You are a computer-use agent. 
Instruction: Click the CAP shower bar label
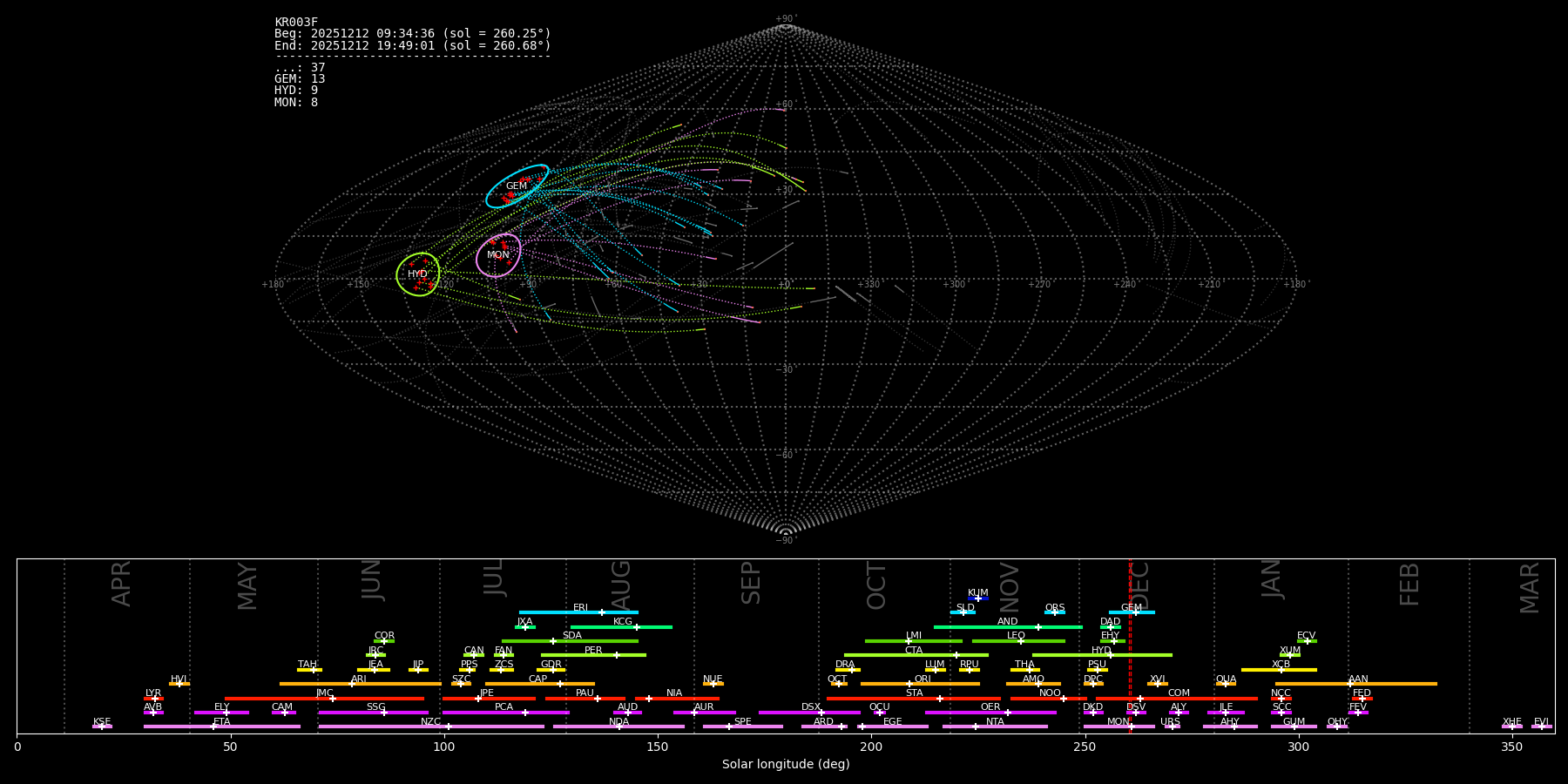point(538,679)
